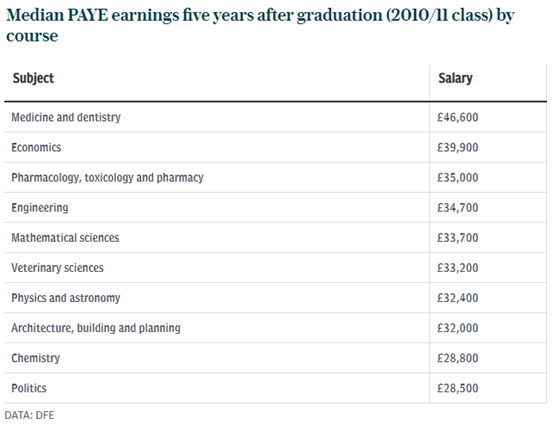The image size is (553, 424).
Task: Select the Politics row label
Action: click(29, 388)
